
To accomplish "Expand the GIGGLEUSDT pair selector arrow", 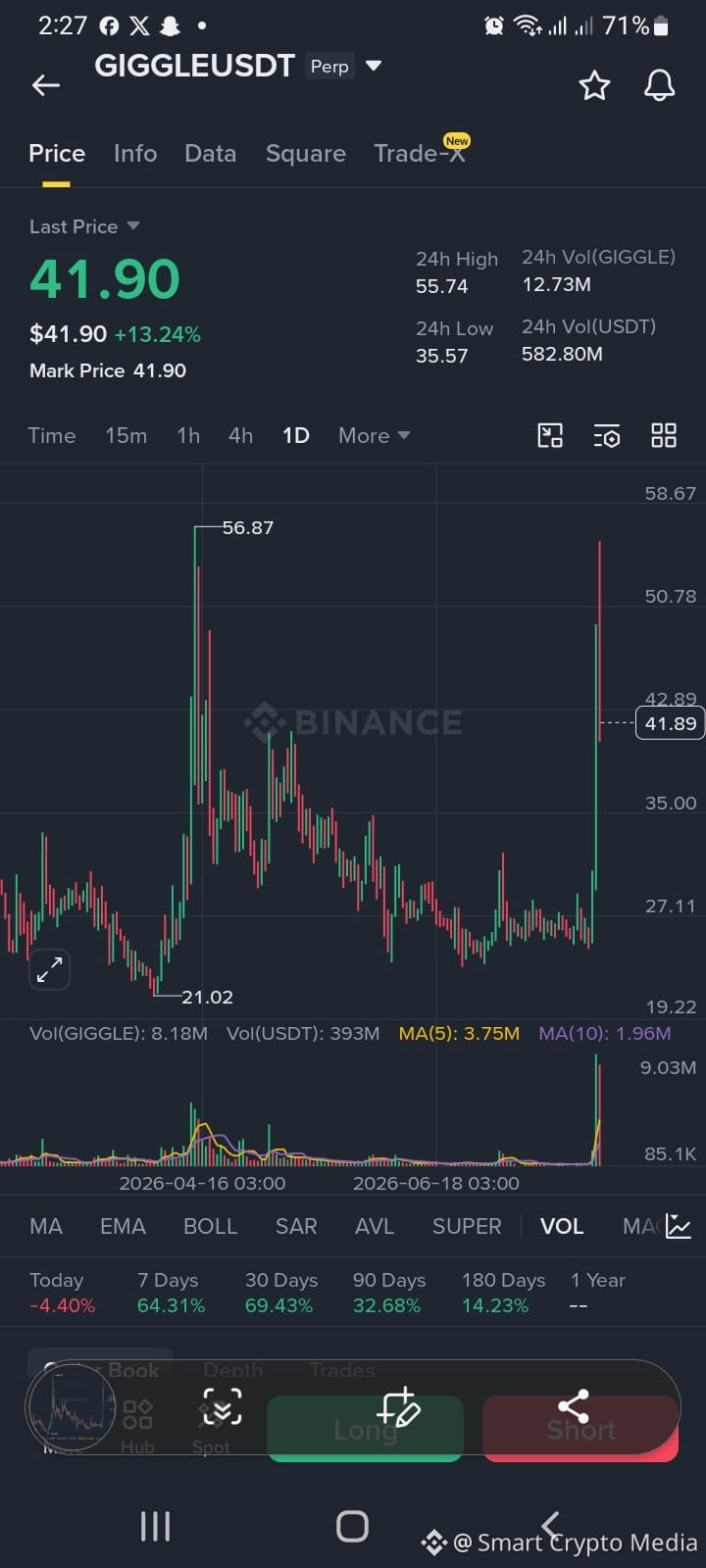I will click(x=373, y=66).
